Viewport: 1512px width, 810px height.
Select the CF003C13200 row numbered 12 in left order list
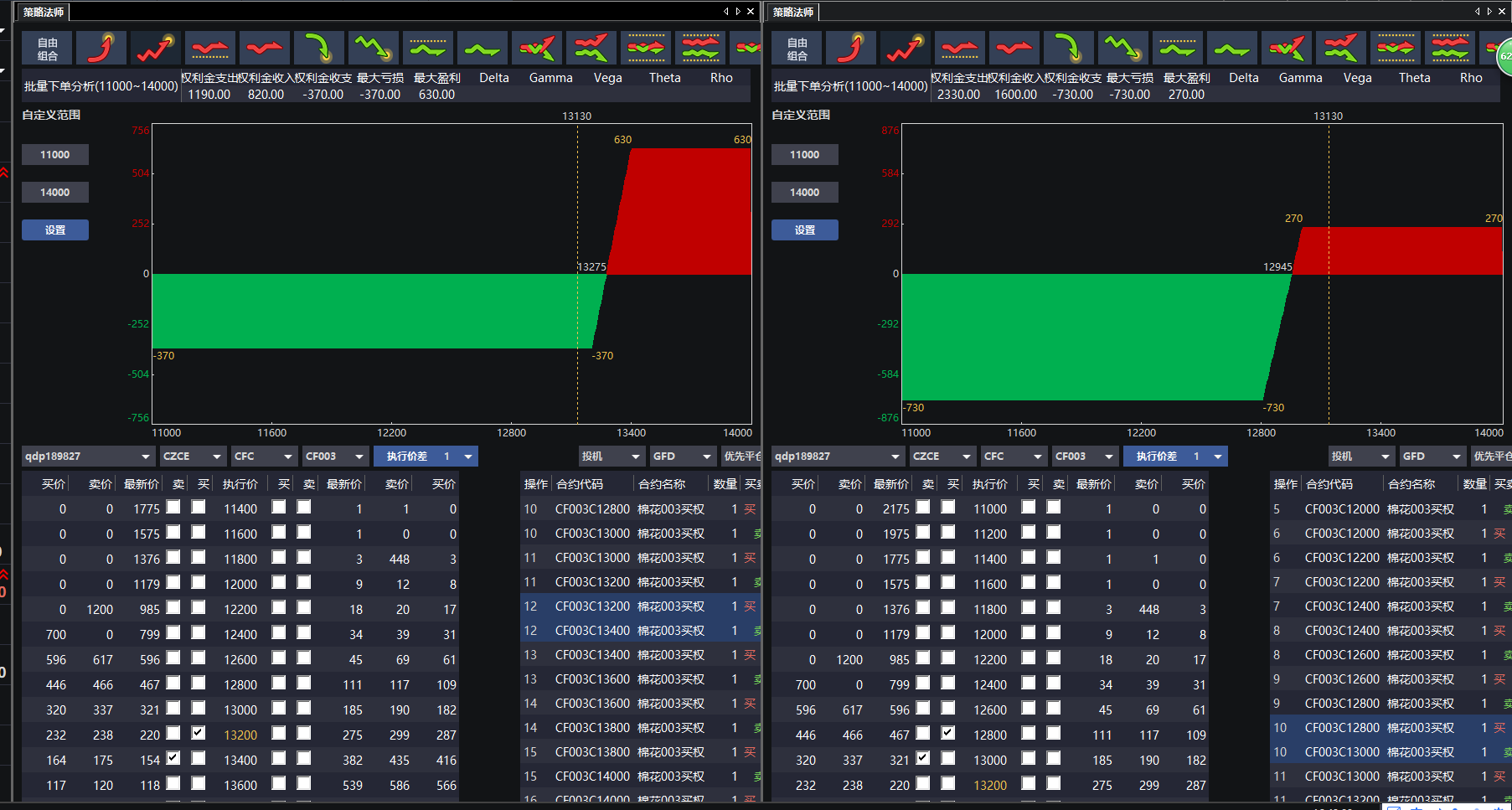[x=641, y=606]
